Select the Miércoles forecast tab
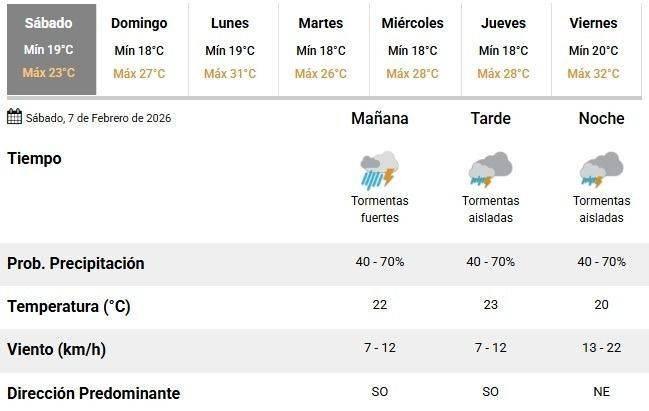The image size is (649, 411). coord(412,49)
